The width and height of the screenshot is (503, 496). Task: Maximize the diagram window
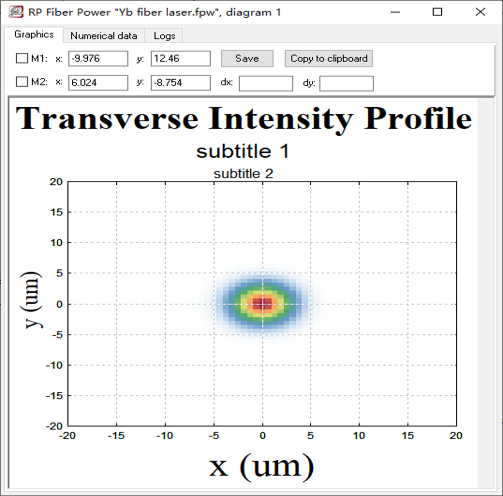tap(437, 12)
